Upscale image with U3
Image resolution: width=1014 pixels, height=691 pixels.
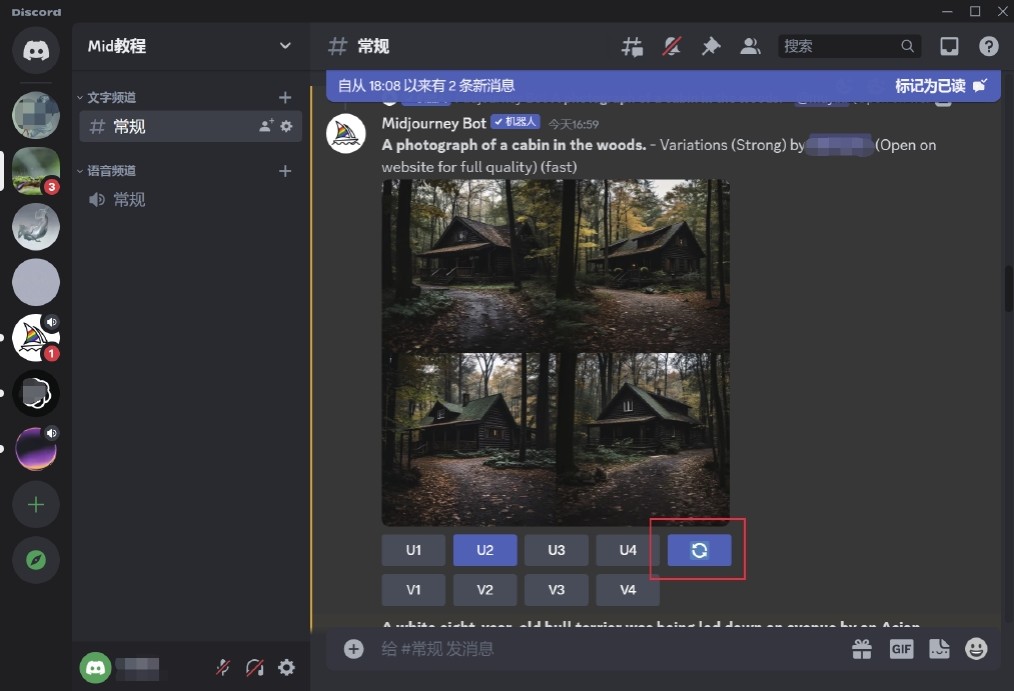(556, 550)
